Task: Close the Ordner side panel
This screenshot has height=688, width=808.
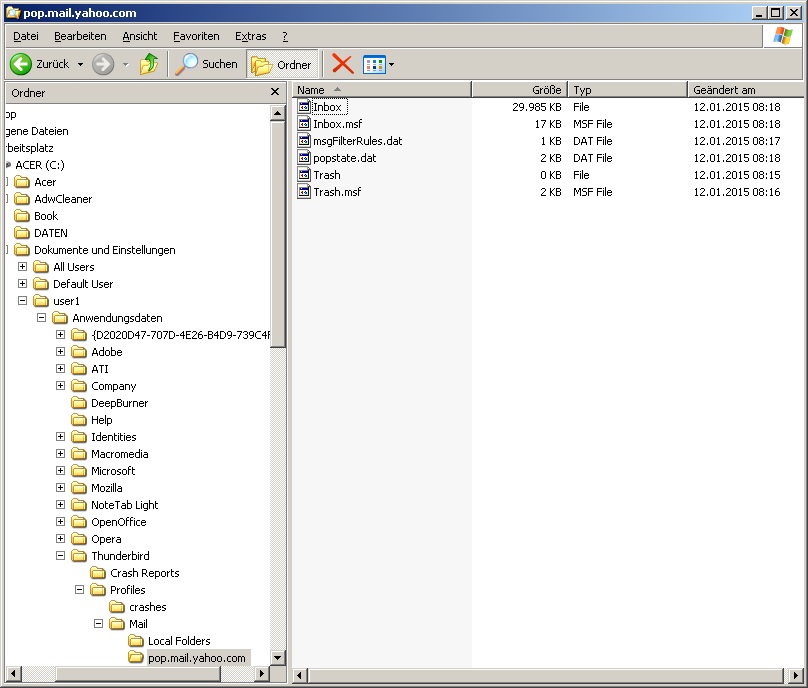Action: (x=275, y=92)
